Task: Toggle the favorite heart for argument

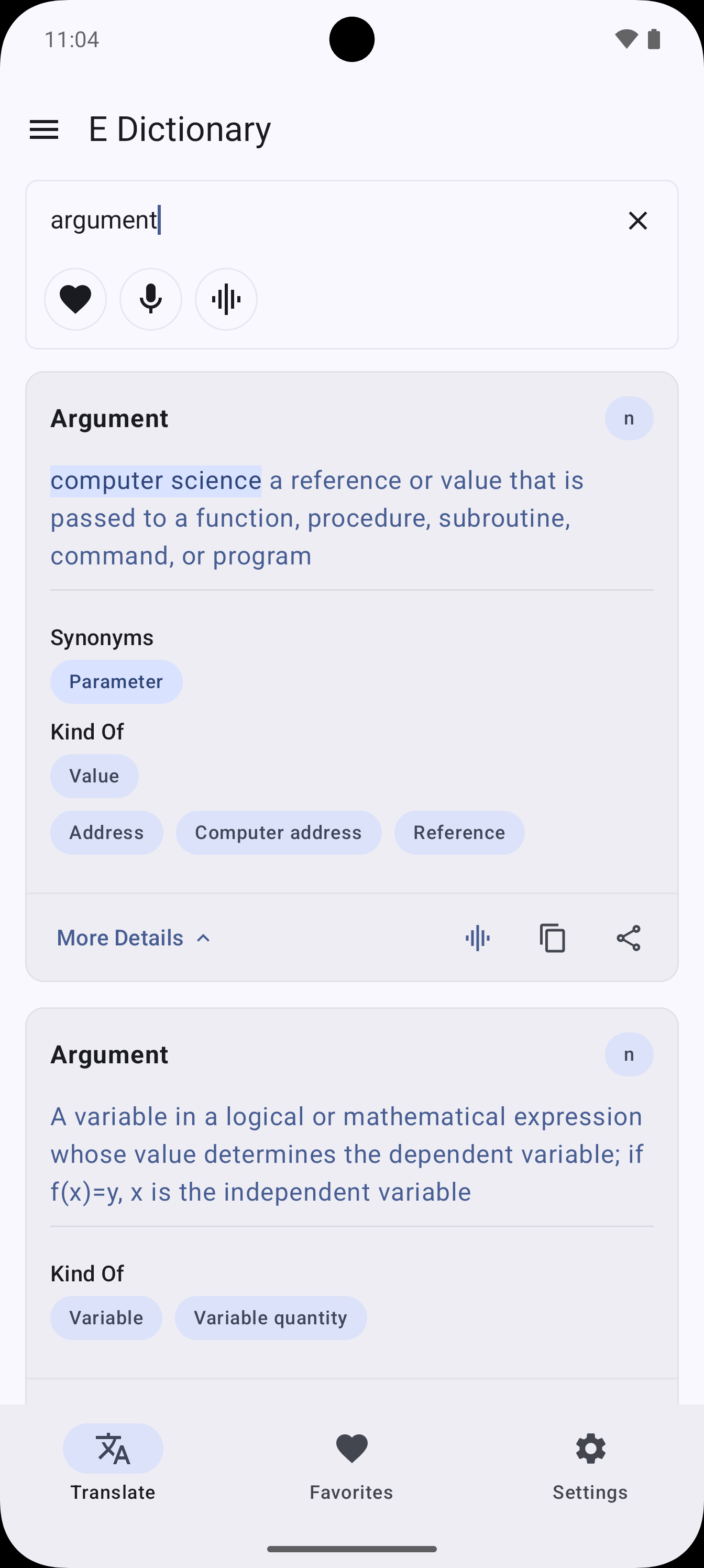Action: (x=75, y=299)
